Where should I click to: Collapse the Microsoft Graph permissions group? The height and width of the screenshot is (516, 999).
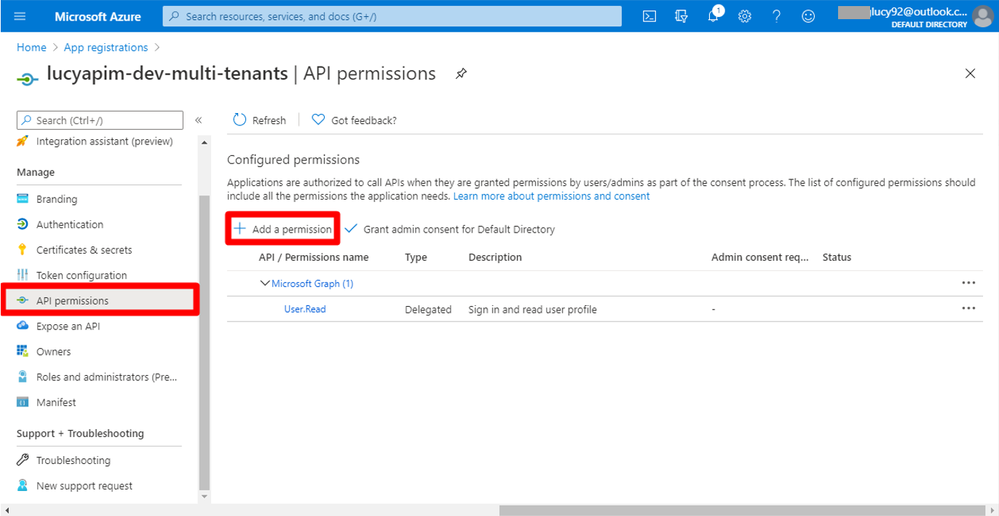coord(265,283)
